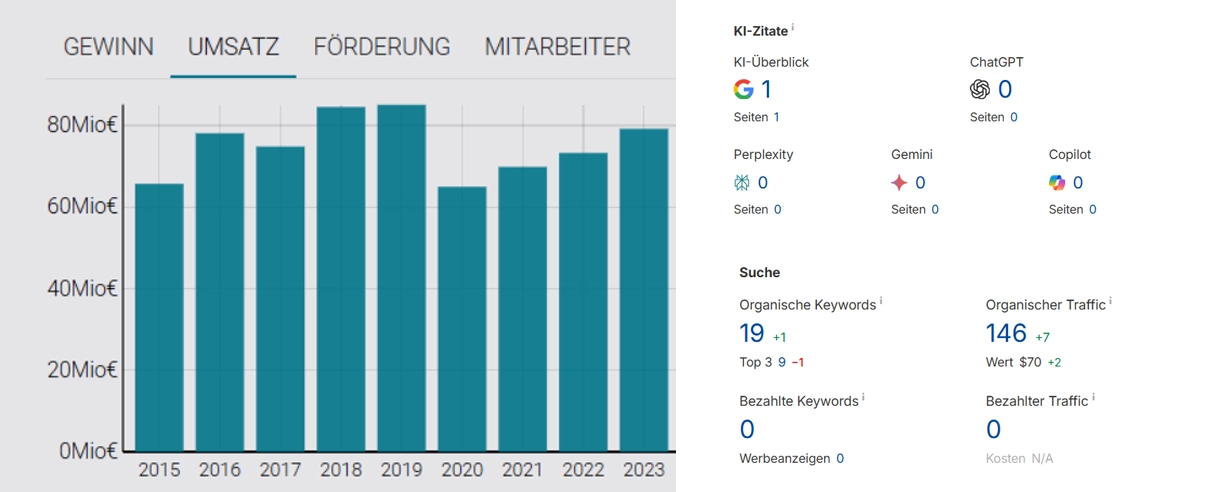Viewport: 1223px width, 492px height.
Task: Open the FÖRDERUNG tab
Action: 381,47
